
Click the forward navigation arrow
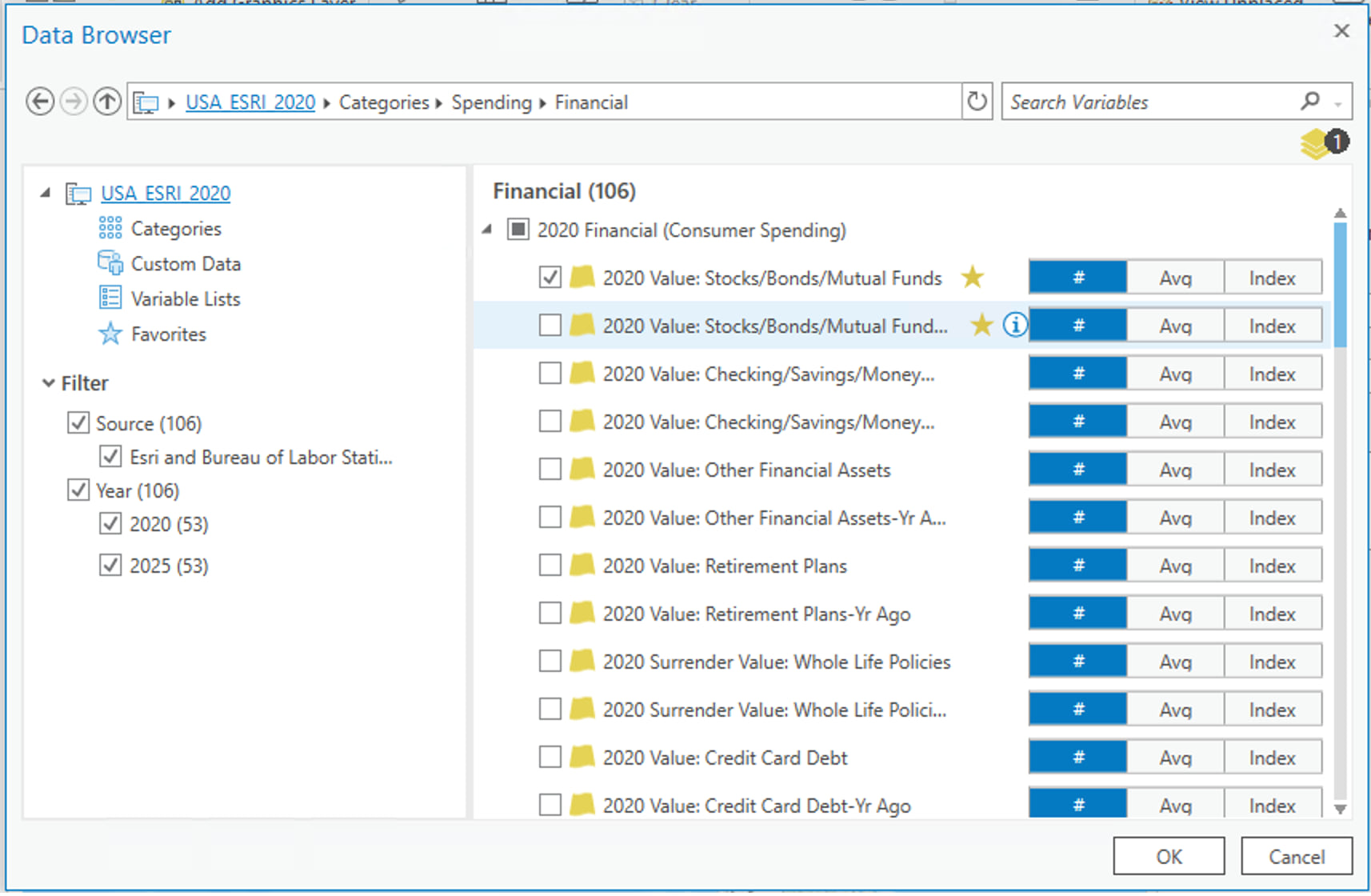coord(74,101)
